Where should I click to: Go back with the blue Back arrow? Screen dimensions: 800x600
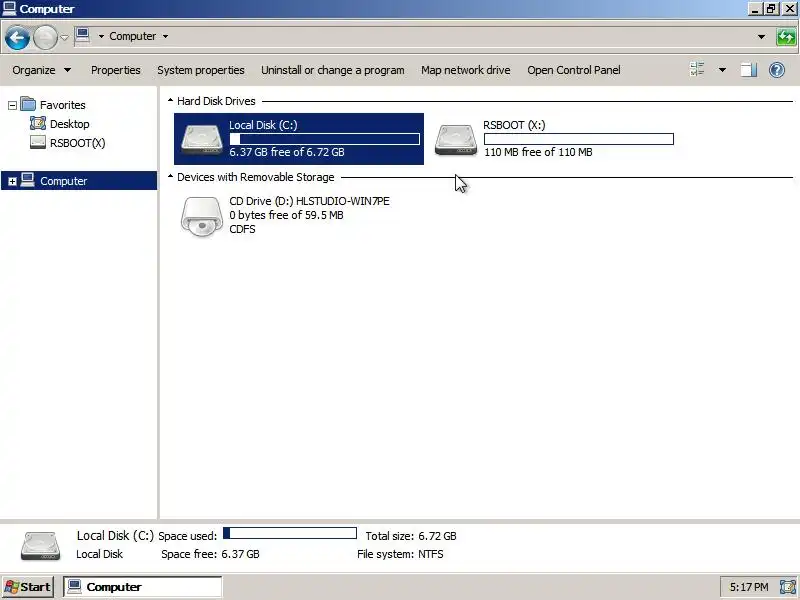[x=17, y=38]
